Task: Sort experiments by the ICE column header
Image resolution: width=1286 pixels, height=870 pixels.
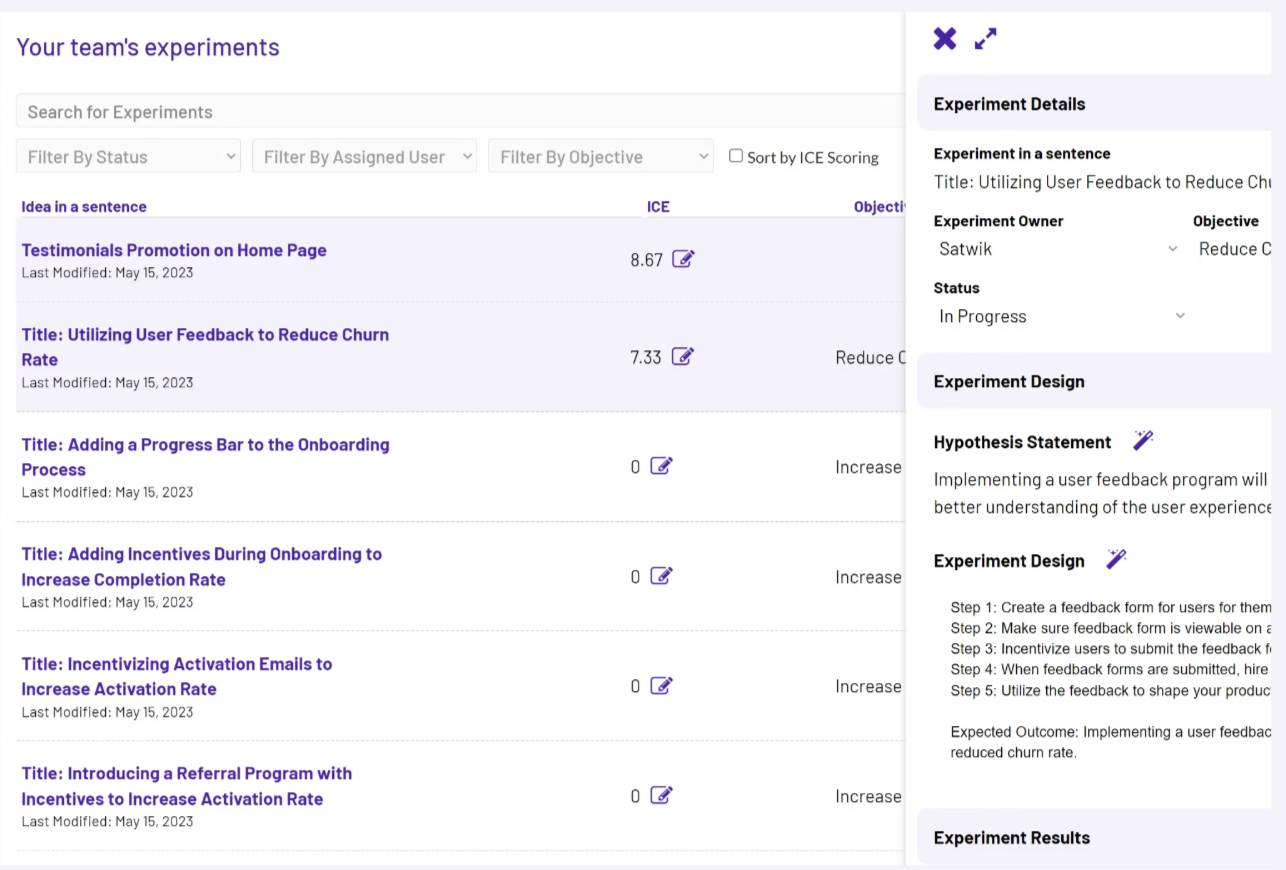Action: coord(658,207)
